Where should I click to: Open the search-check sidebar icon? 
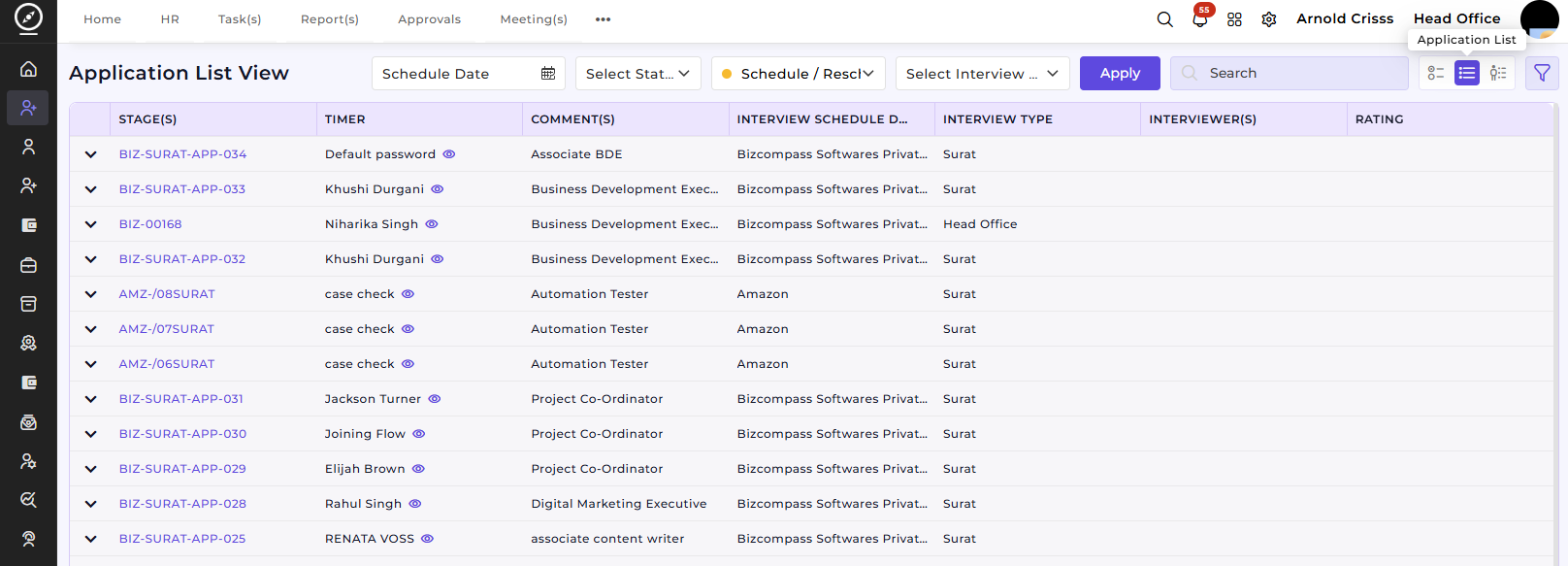tap(28, 500)
